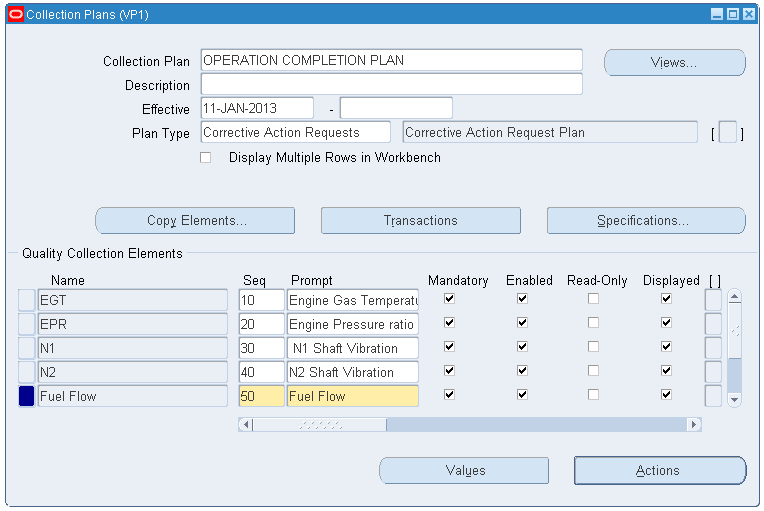Click the highlighted sequence field 50
The width and height of the screenshot is (764, 511).
point(262,396)
